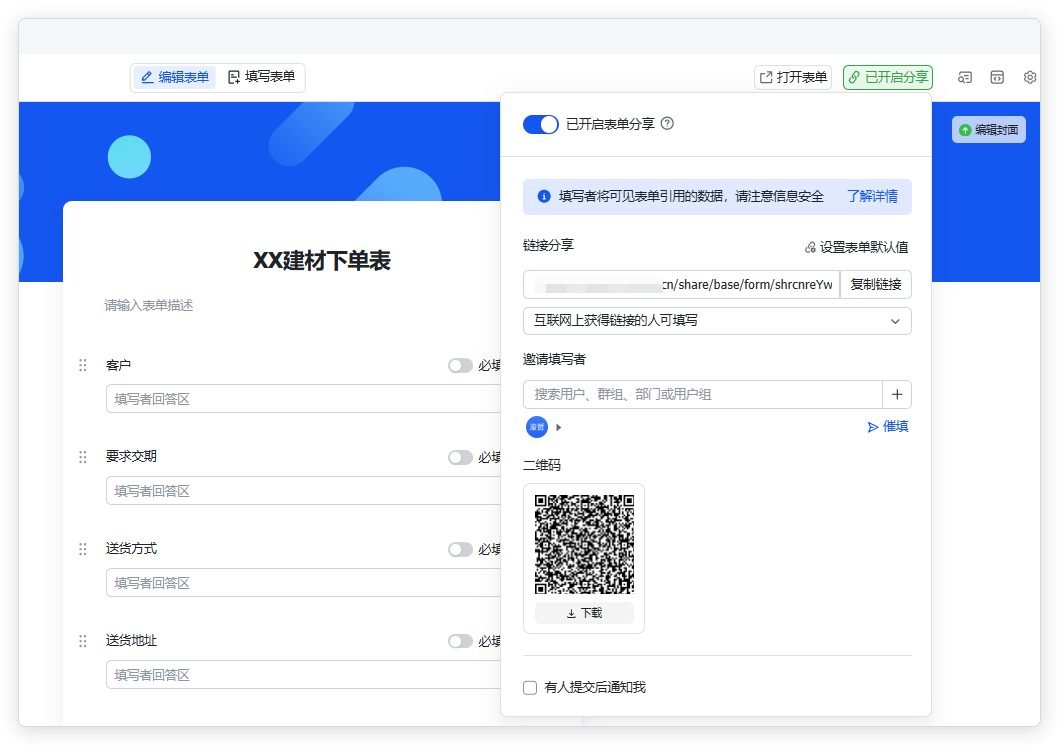Click drag handle of 要求交期 field

[82, 457]
